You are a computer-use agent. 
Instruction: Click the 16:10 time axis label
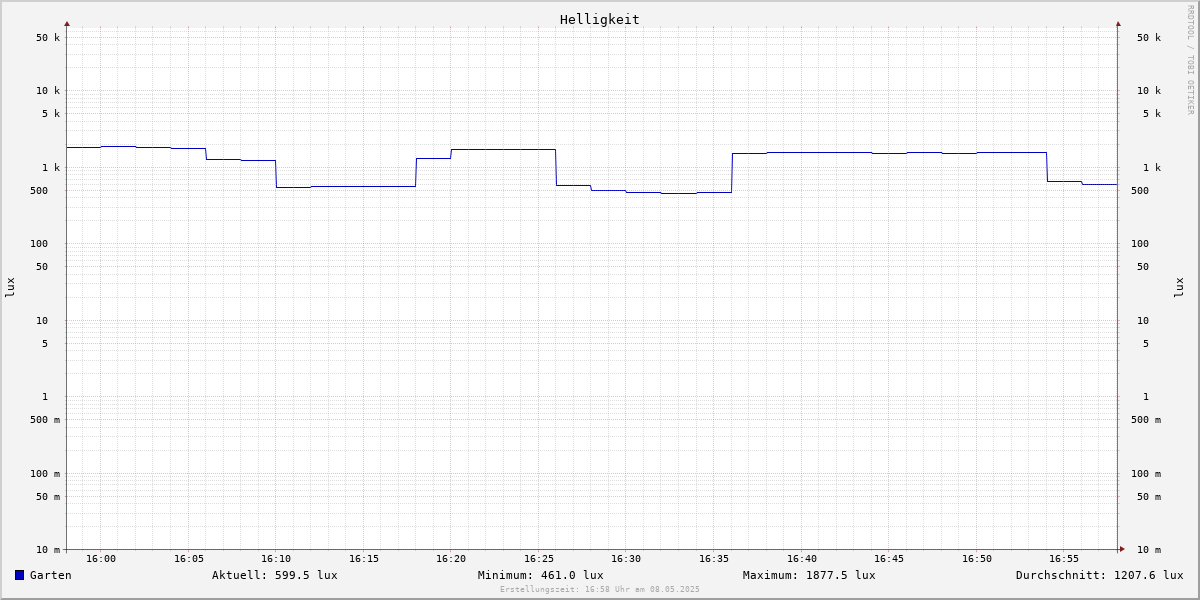tap(276, 559)
